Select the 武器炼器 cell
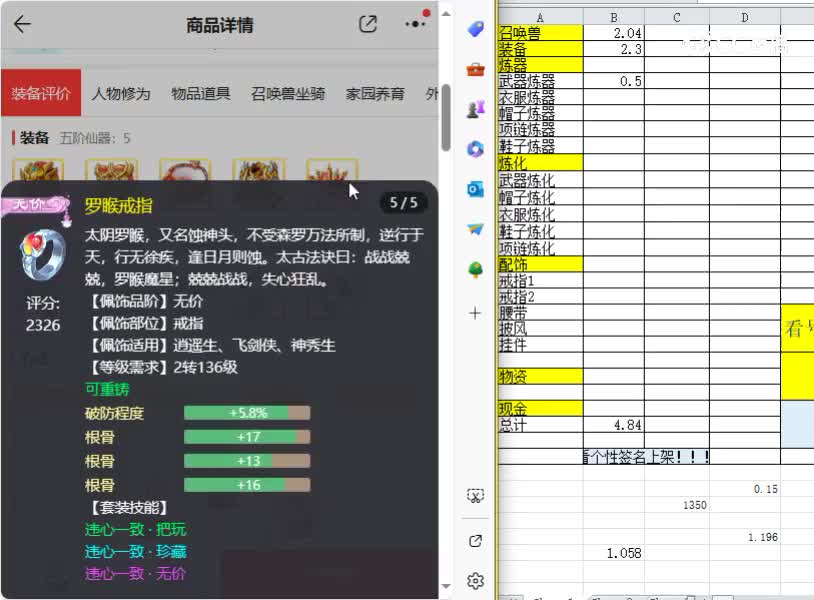 540,81
